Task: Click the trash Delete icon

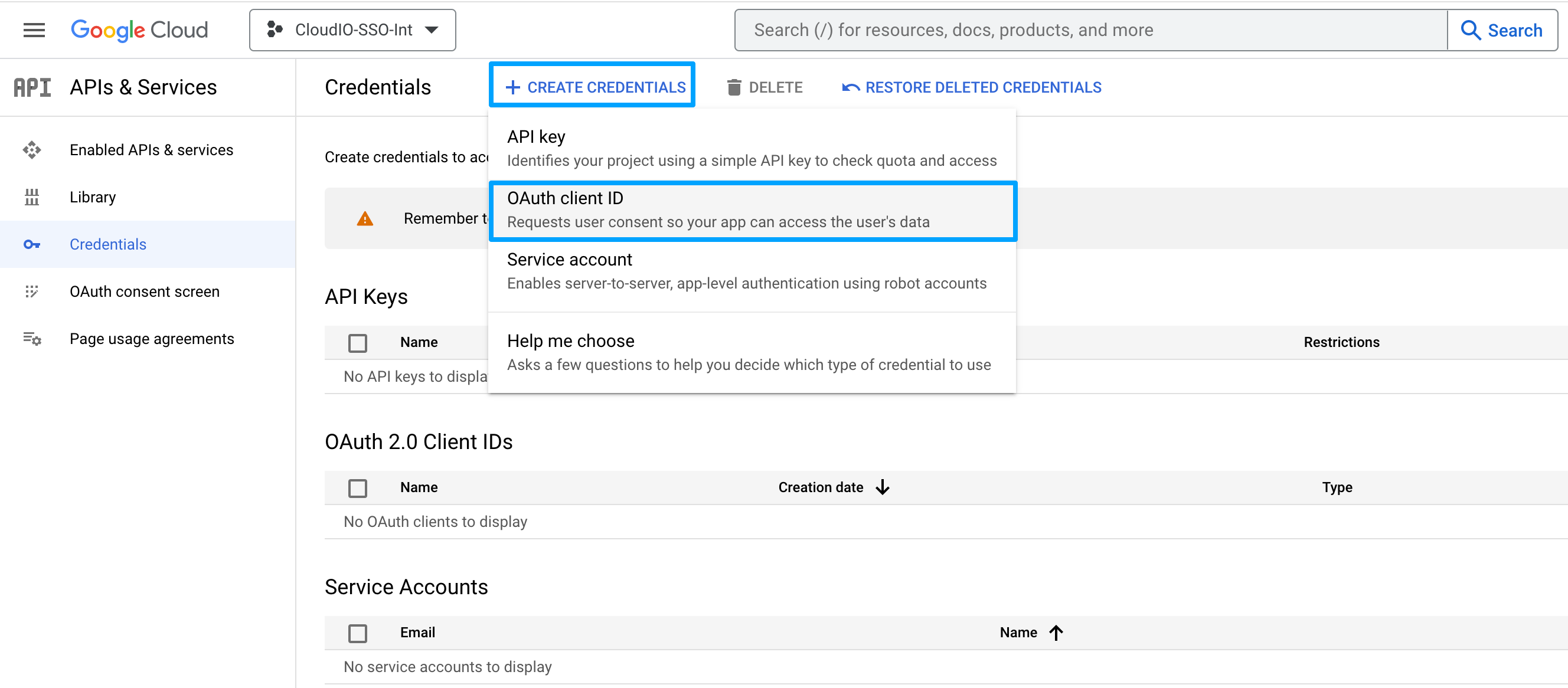Action: tap(734, 87)
